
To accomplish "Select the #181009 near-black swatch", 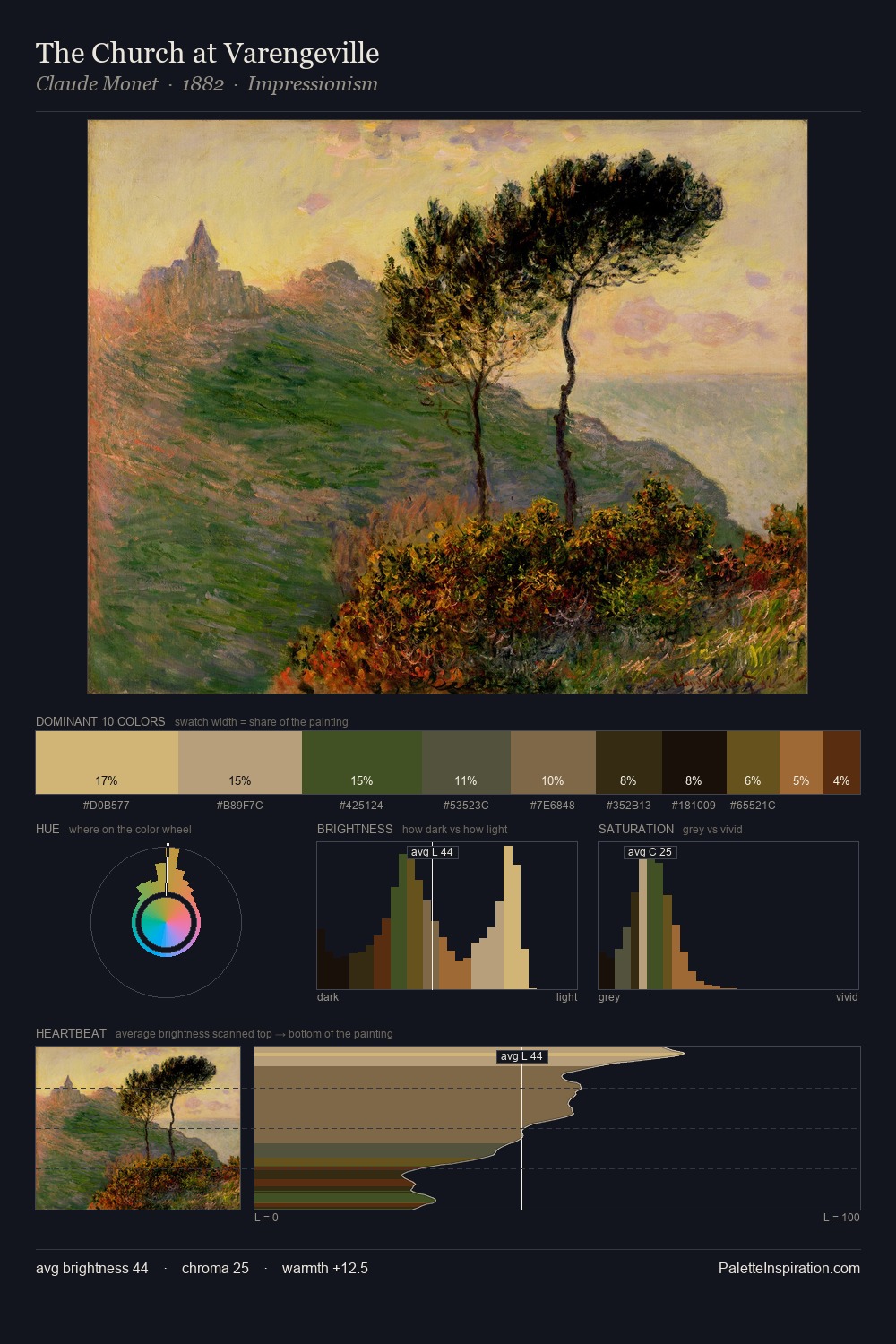I will coord(694,762).
